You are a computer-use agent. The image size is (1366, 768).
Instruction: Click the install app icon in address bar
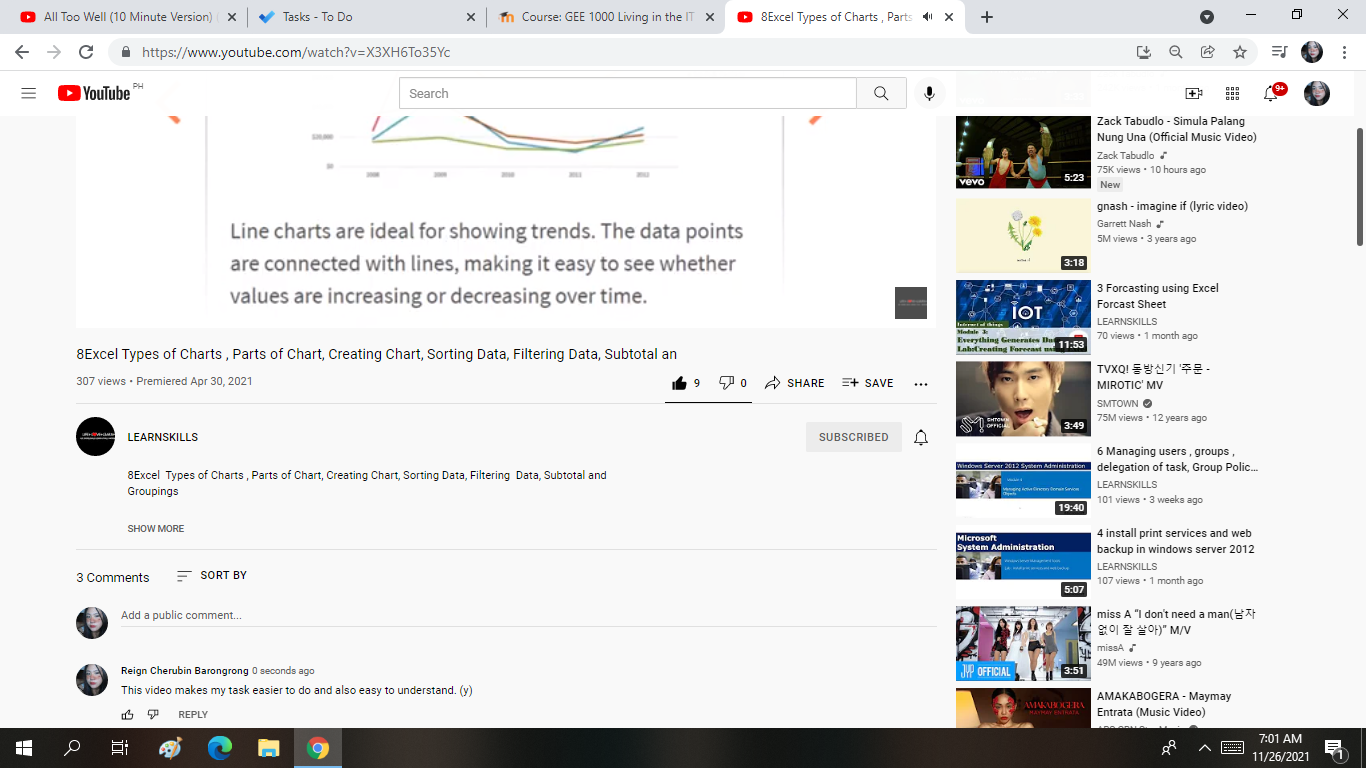point(1144,52)
